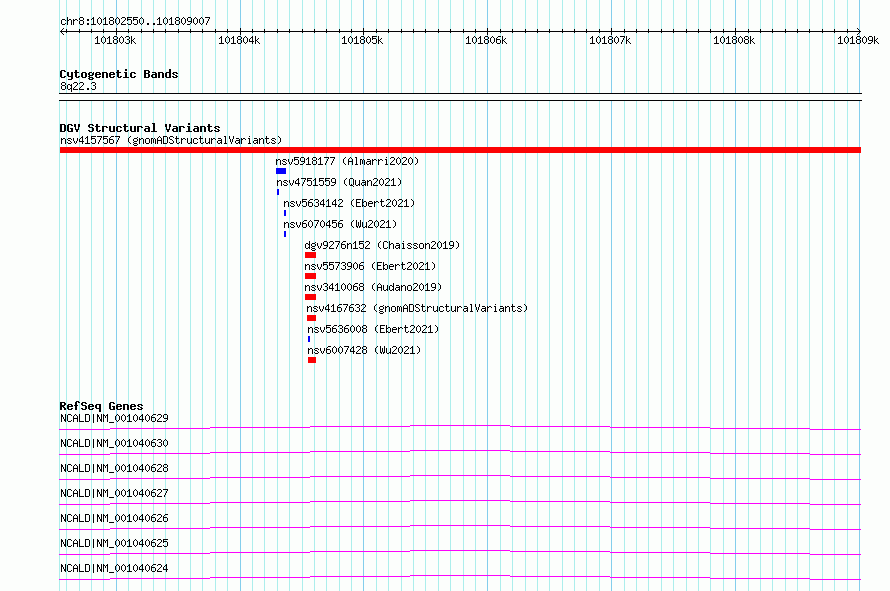Open the nsv4751559 (Quan2021) label
Image resolution: width=890 pixels, height=591 pixels.
point(339,182)
